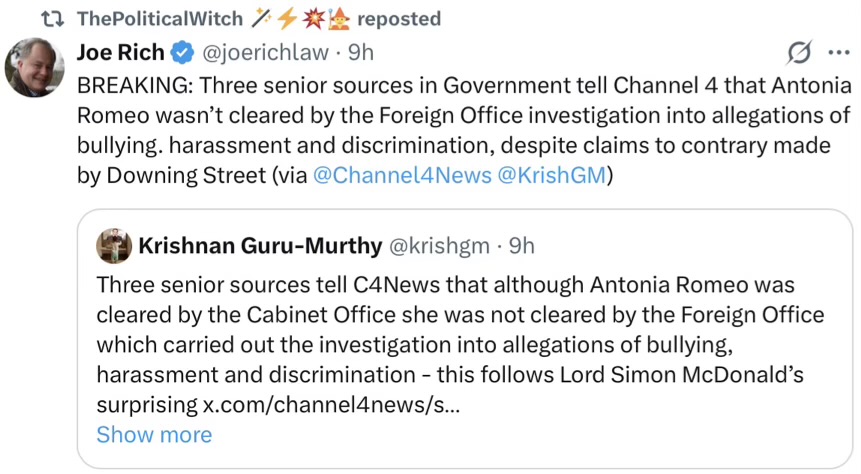Click the "reposted" label at the top
The image size is (861, 474).
(398, 19)
